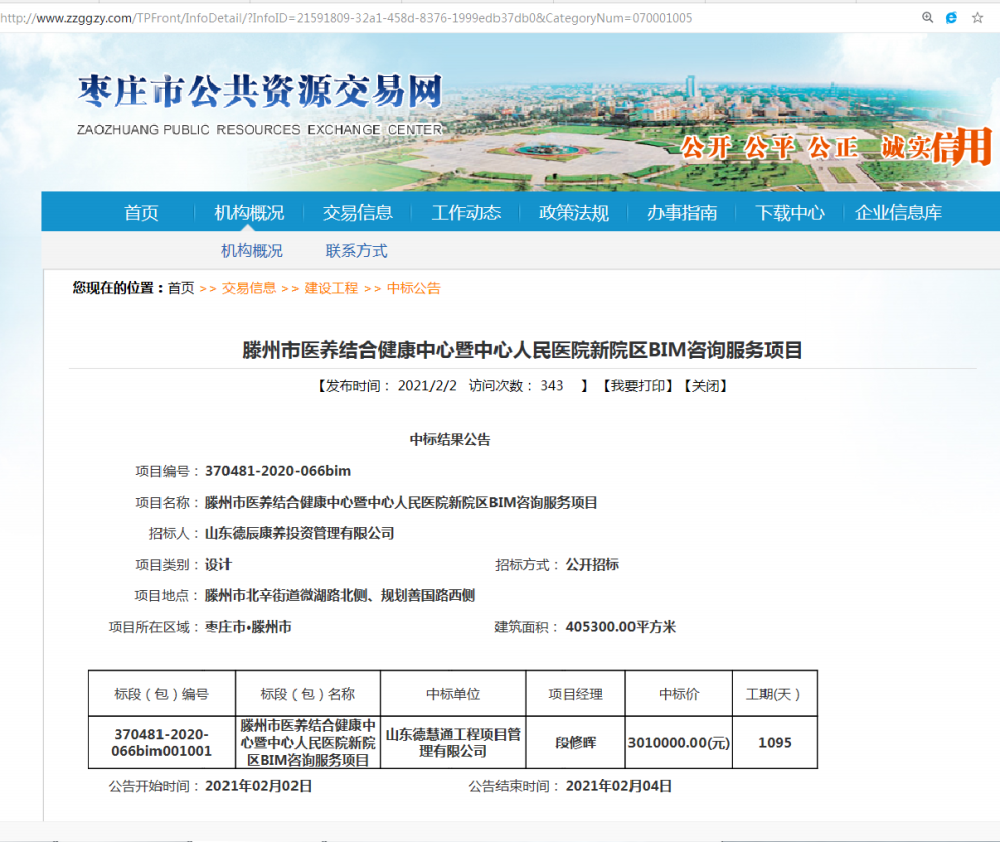Open the 交易信息 navigation menu
This screenshot has width=1000, height=842.
358,212
